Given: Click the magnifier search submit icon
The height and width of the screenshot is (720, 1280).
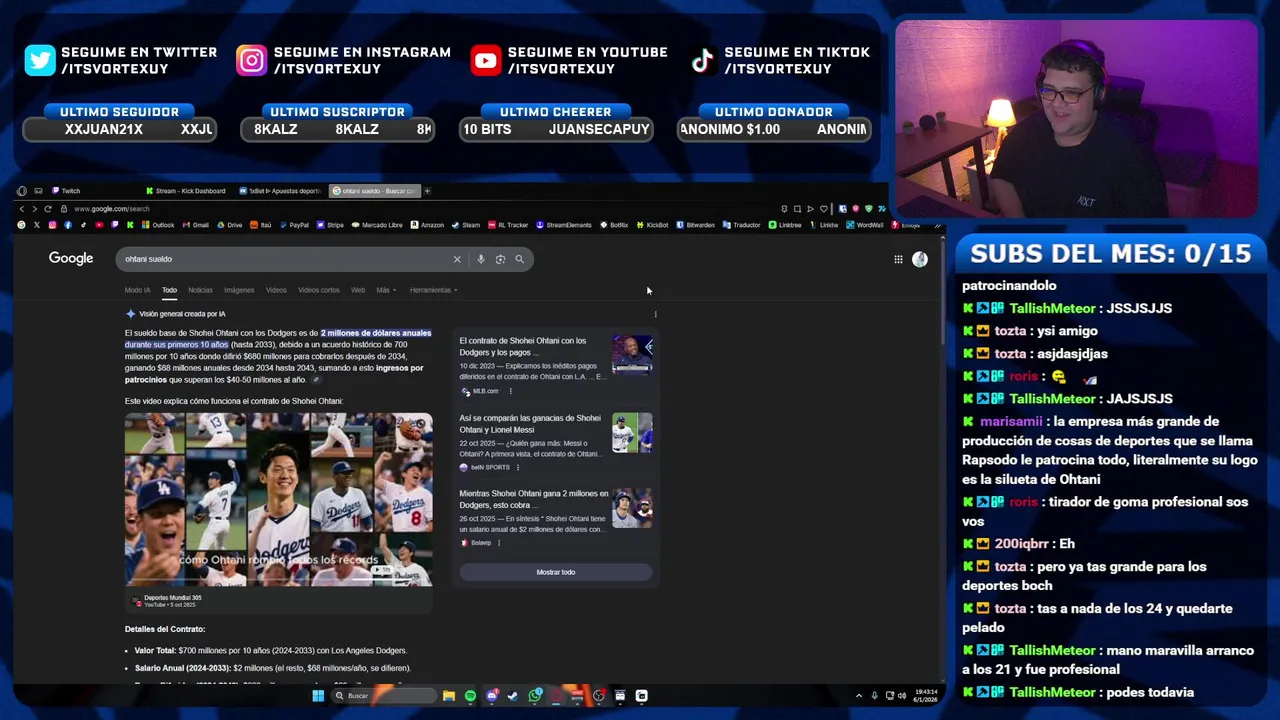Looking at the screenshot, I should click(519, 259).
